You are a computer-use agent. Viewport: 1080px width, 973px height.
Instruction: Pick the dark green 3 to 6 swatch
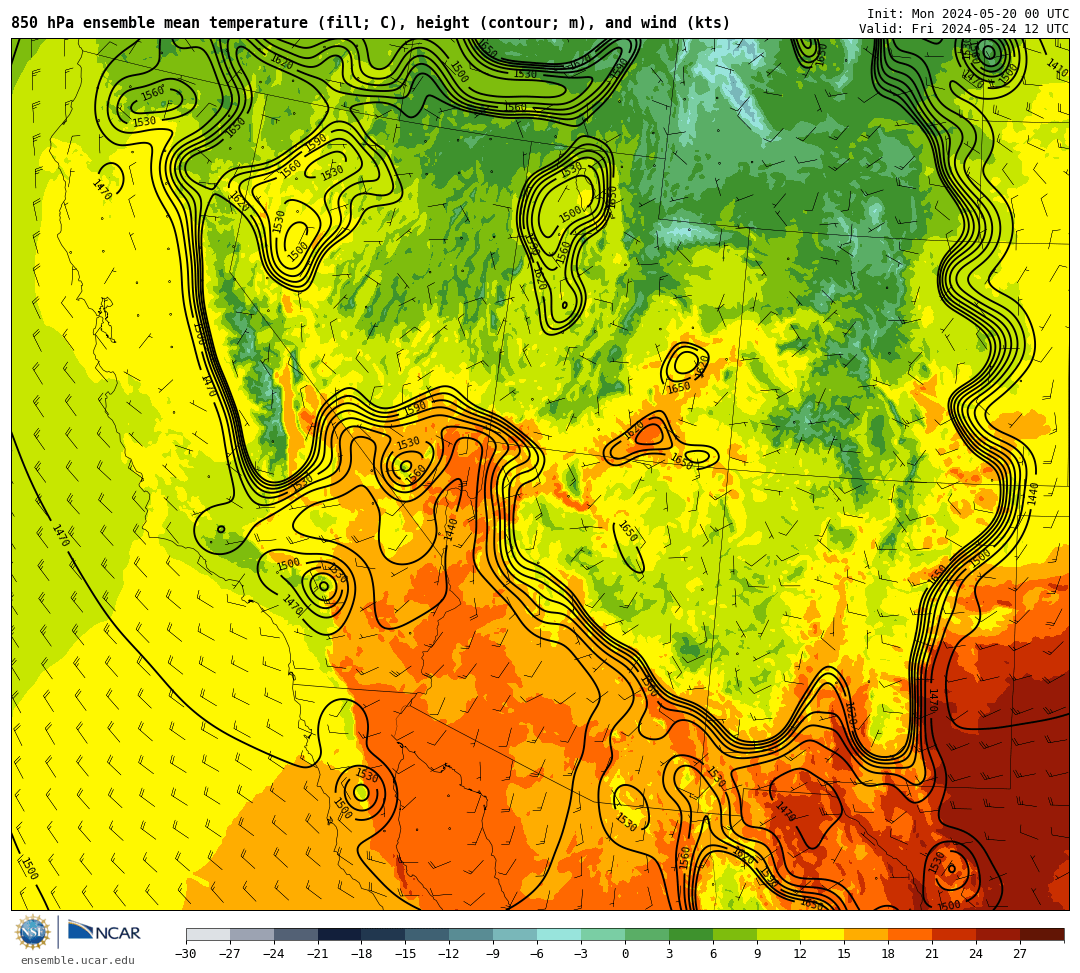pos(691,934)
